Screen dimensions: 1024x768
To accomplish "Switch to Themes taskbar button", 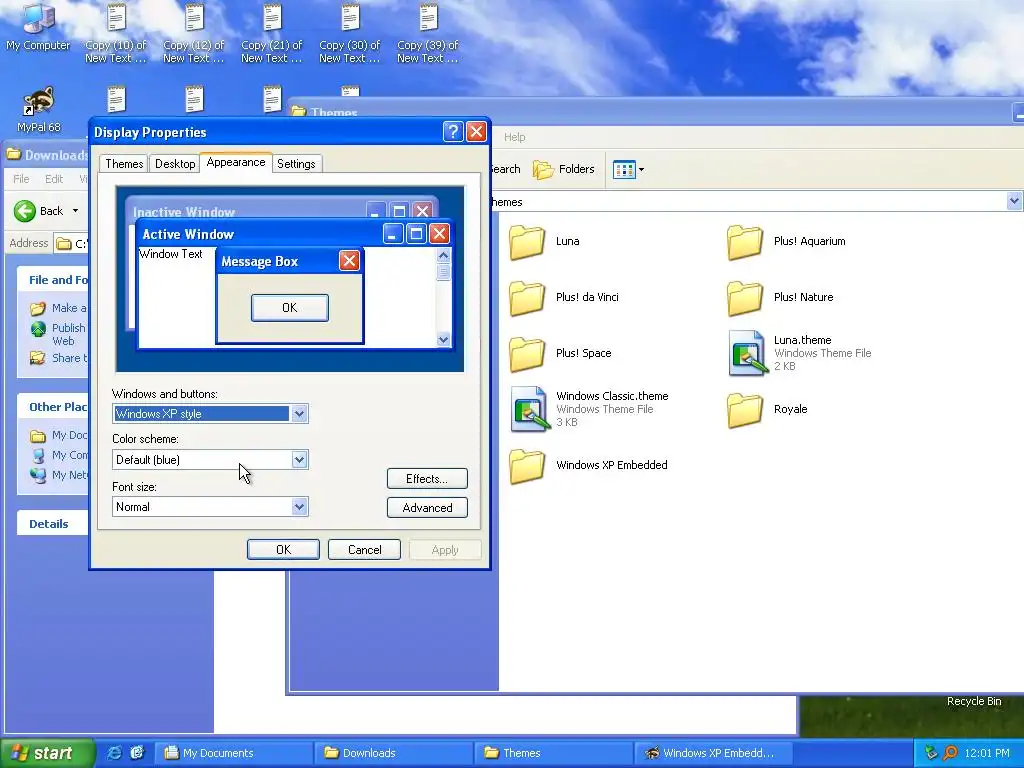I will tap(554, 753).
